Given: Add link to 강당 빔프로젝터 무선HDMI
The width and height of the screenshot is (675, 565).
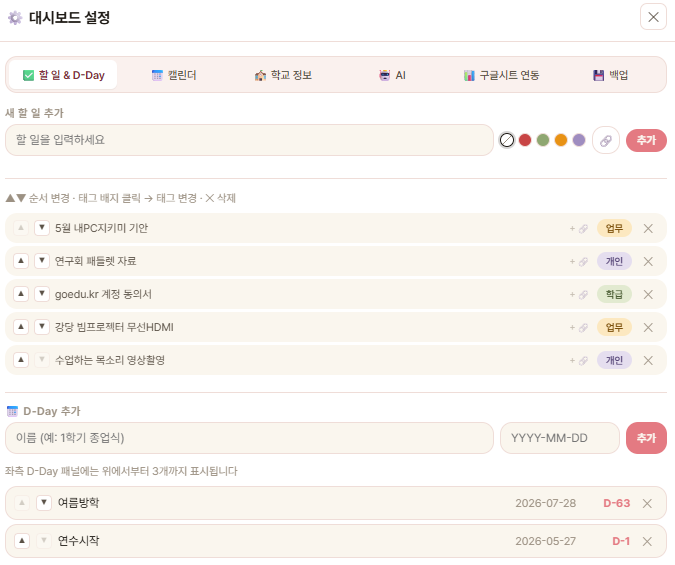Looking at the screenshot, I should click(x=579, y=328).
